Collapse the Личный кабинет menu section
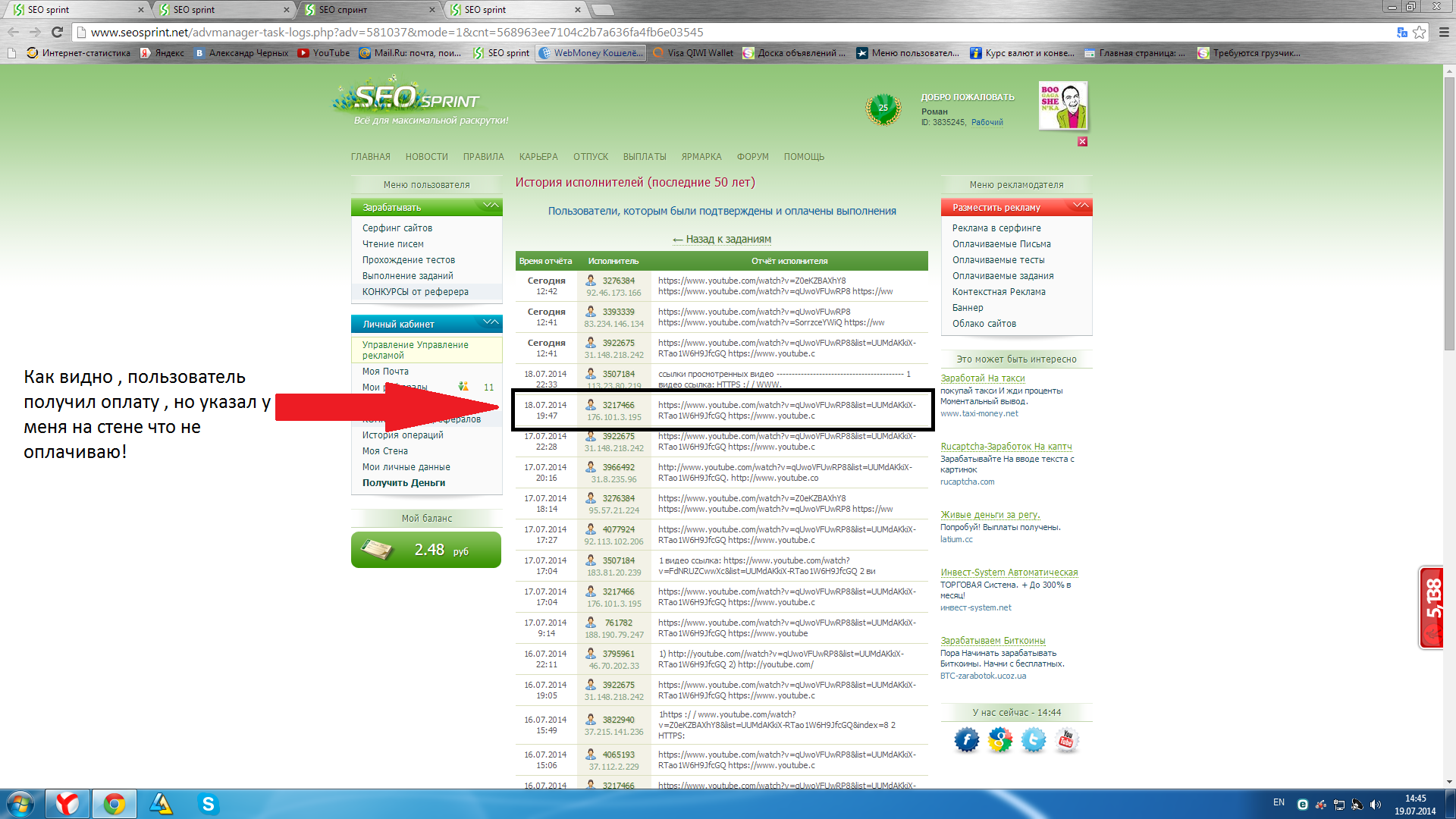Screen dimensions: 1456x819 (491, 323)
